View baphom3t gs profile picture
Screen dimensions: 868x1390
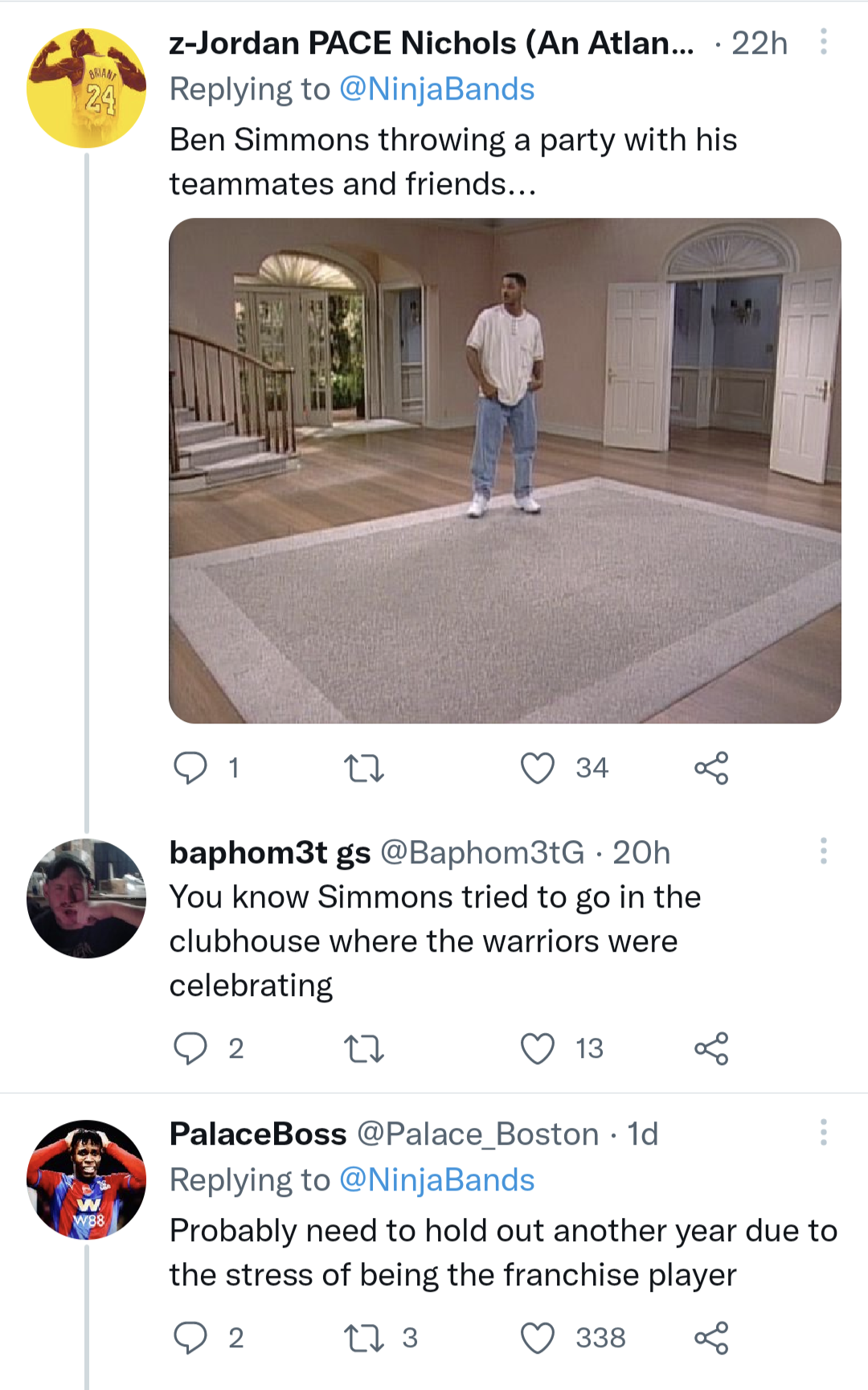tap(87, 898)
